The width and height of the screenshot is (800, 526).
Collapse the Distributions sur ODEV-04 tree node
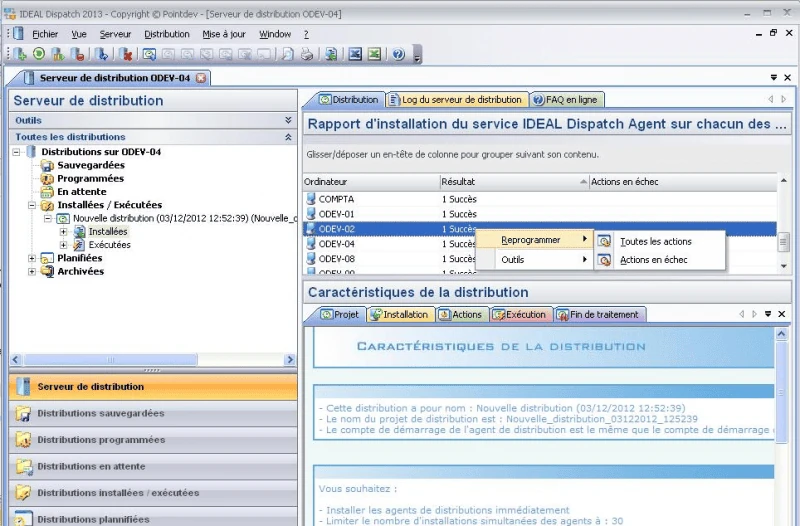point(16,152)
